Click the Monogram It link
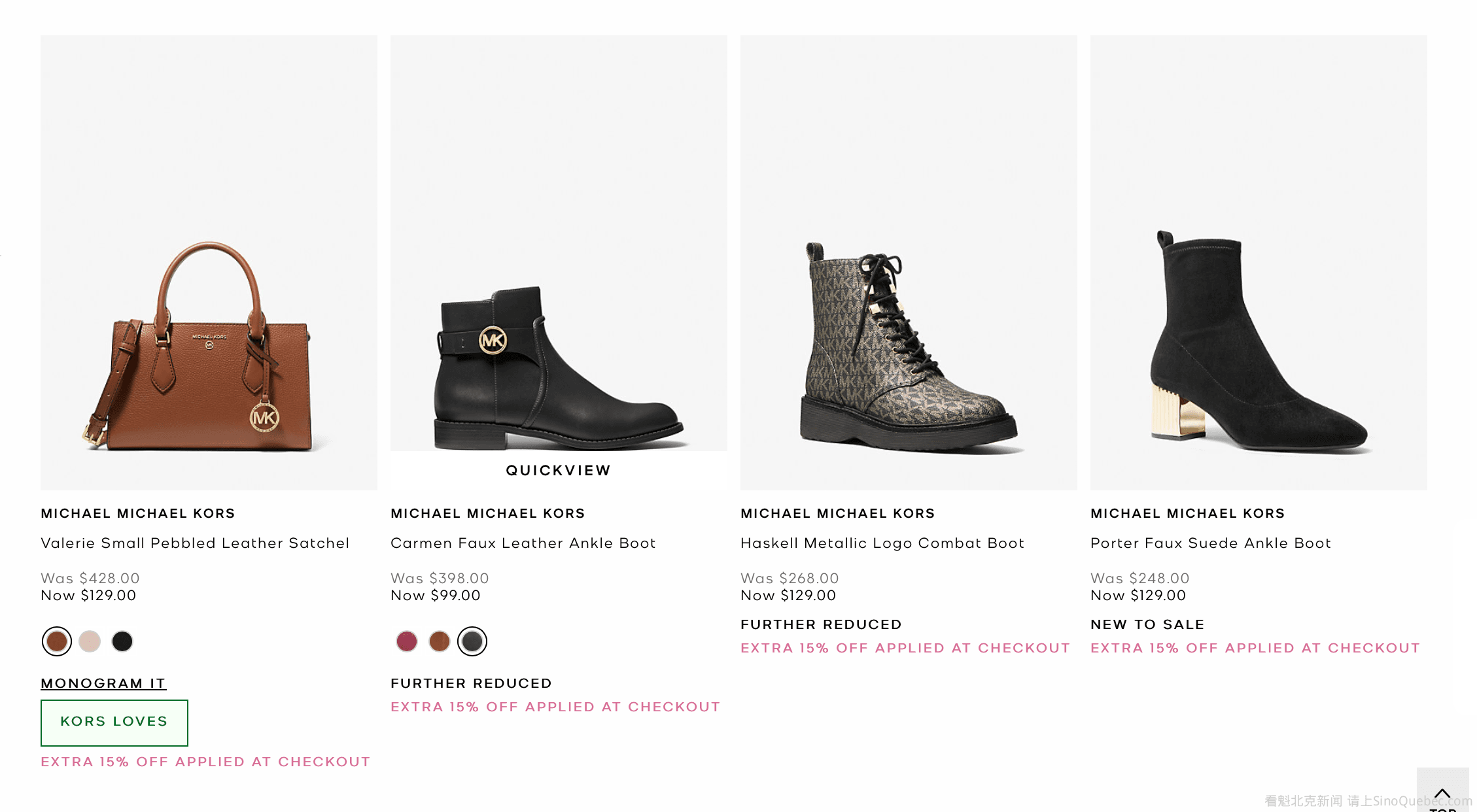Image resolution: width=1477 pixels, height=812 pixels. pos(103,683)
